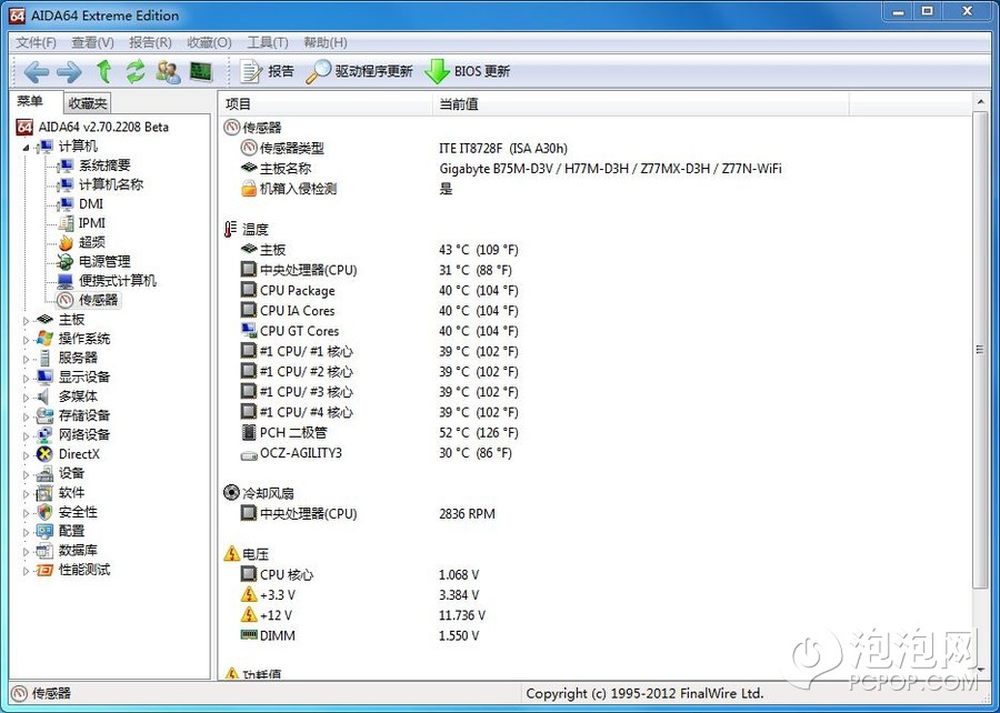Viewport: 1000px width, 713px height.
Task: Open the 收藏(O) menu
Action: [x=209, y=43]
